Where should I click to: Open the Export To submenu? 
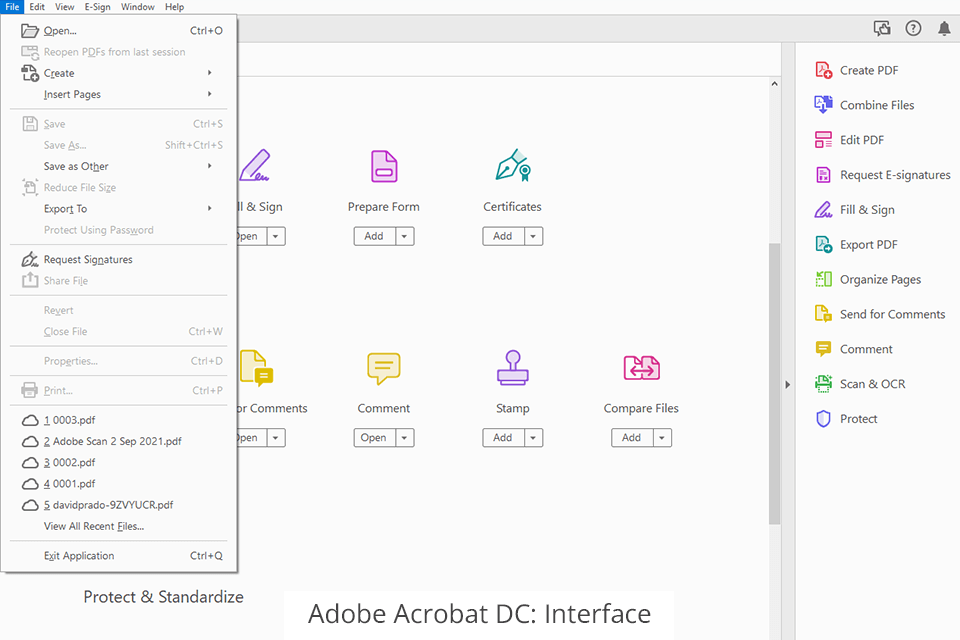(x=66, y=209)
